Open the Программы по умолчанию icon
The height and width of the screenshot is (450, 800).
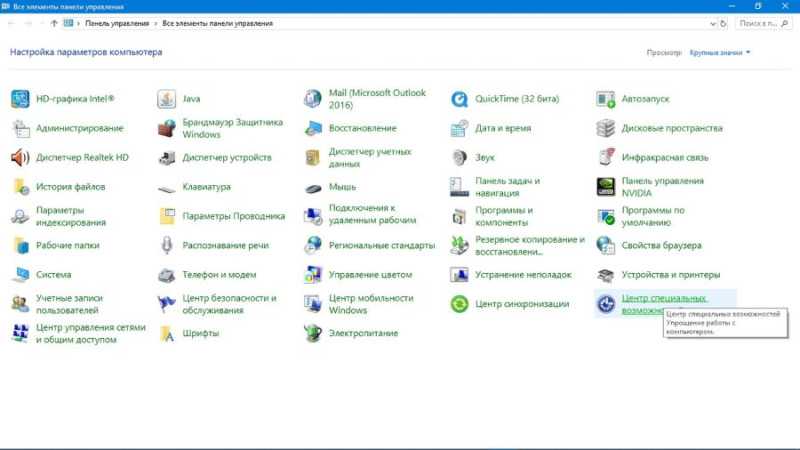click(606, 216)
